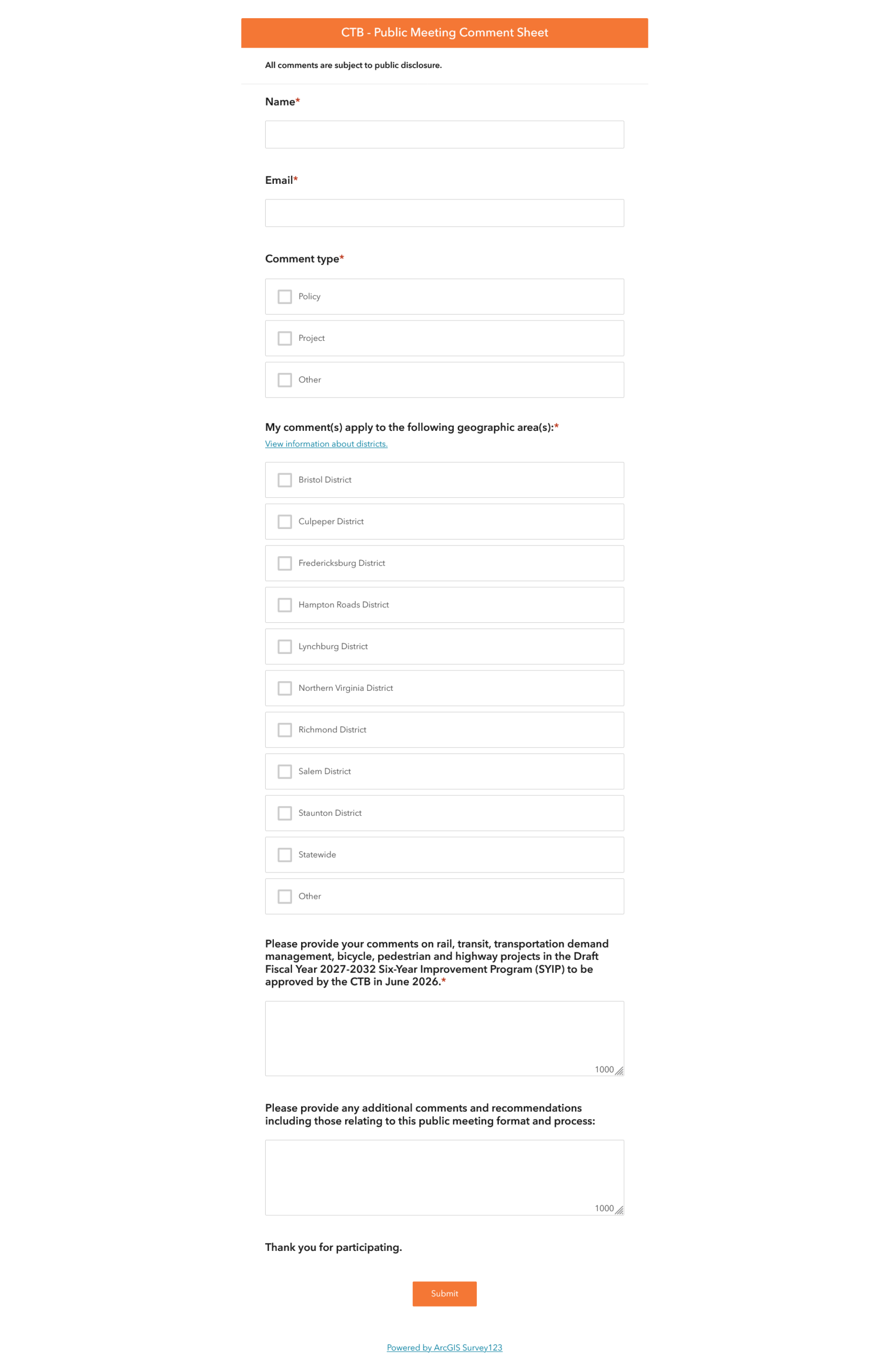Click the Name input field

click(x=444, y=135)
